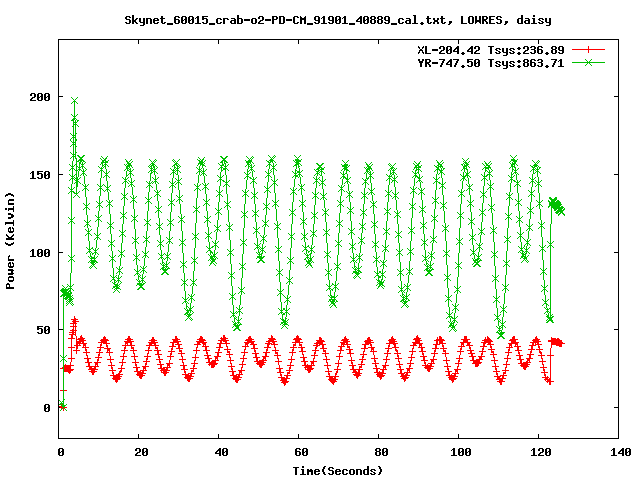
Task: Click the green spike peak near 200 Kelvin
Action: tap(74, 100)
